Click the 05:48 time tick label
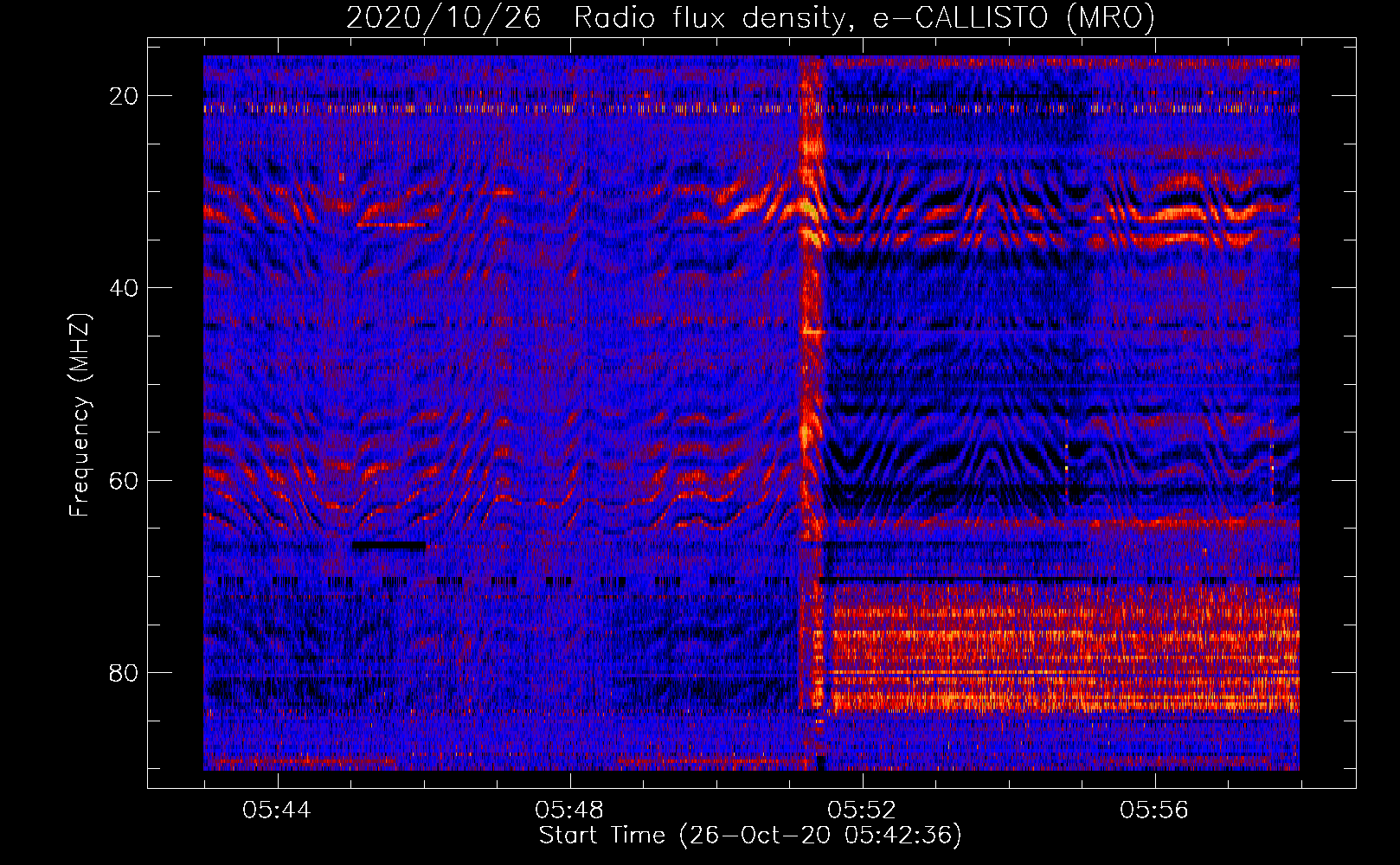1400x865 pixels. click(569, 811)
